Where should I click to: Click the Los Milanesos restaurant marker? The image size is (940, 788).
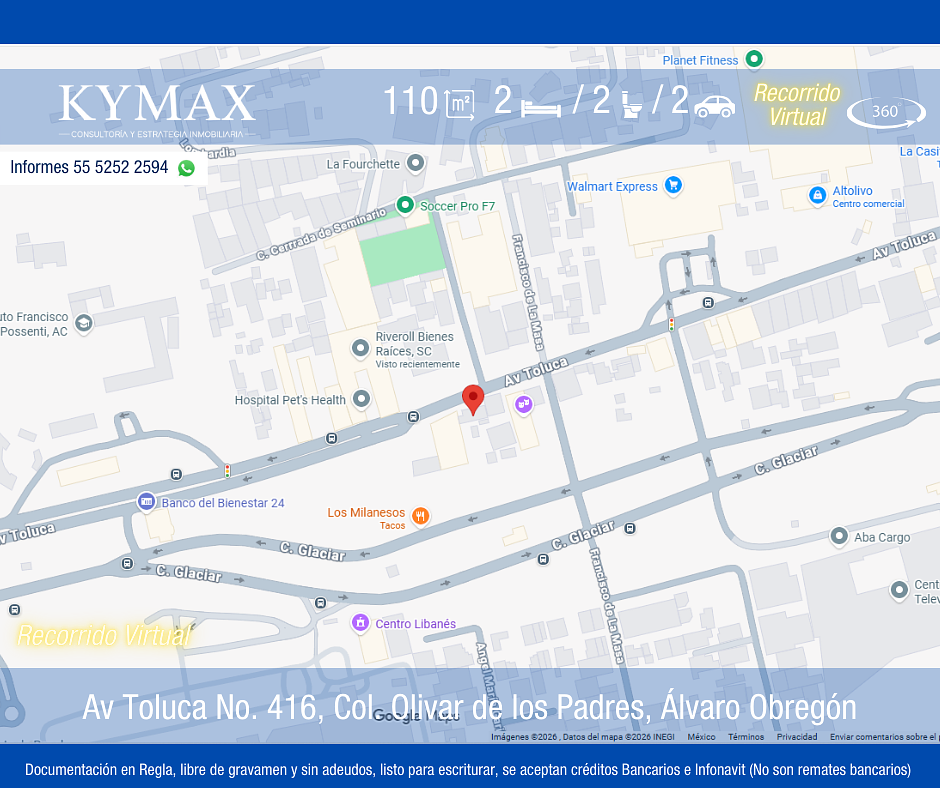point(421,516)
